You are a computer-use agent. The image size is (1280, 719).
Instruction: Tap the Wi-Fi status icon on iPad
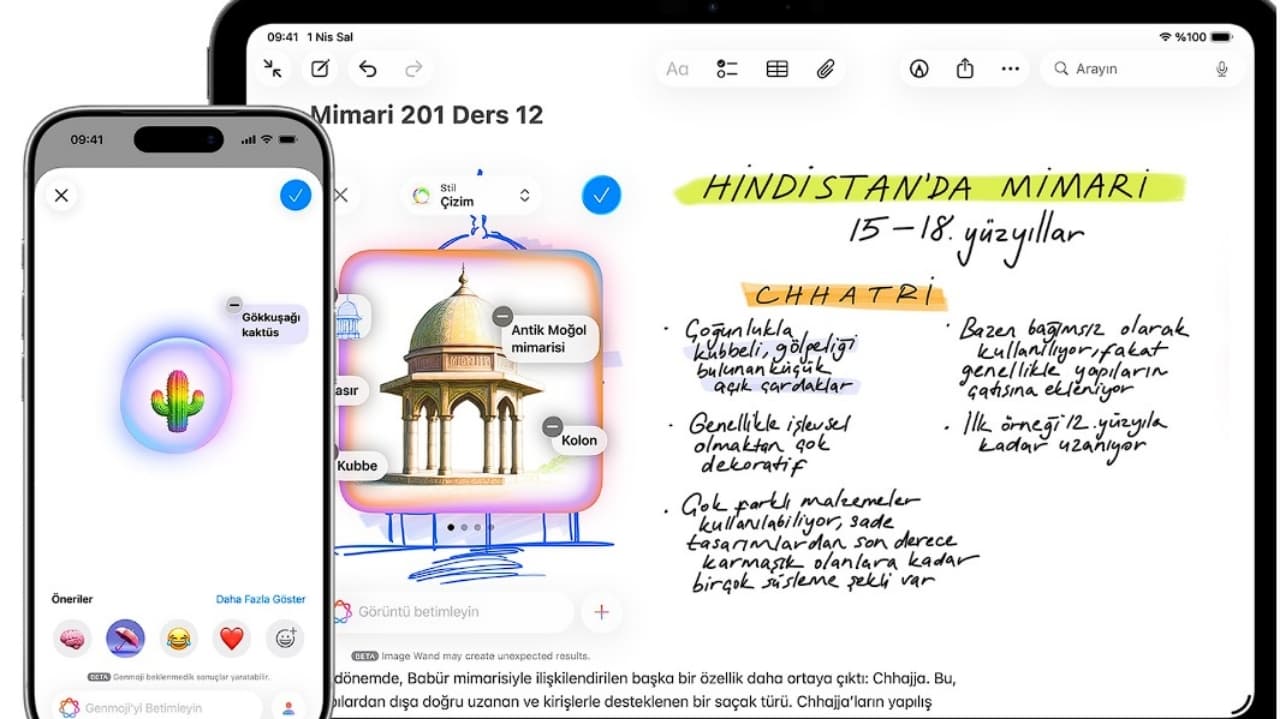point(1165,37)
